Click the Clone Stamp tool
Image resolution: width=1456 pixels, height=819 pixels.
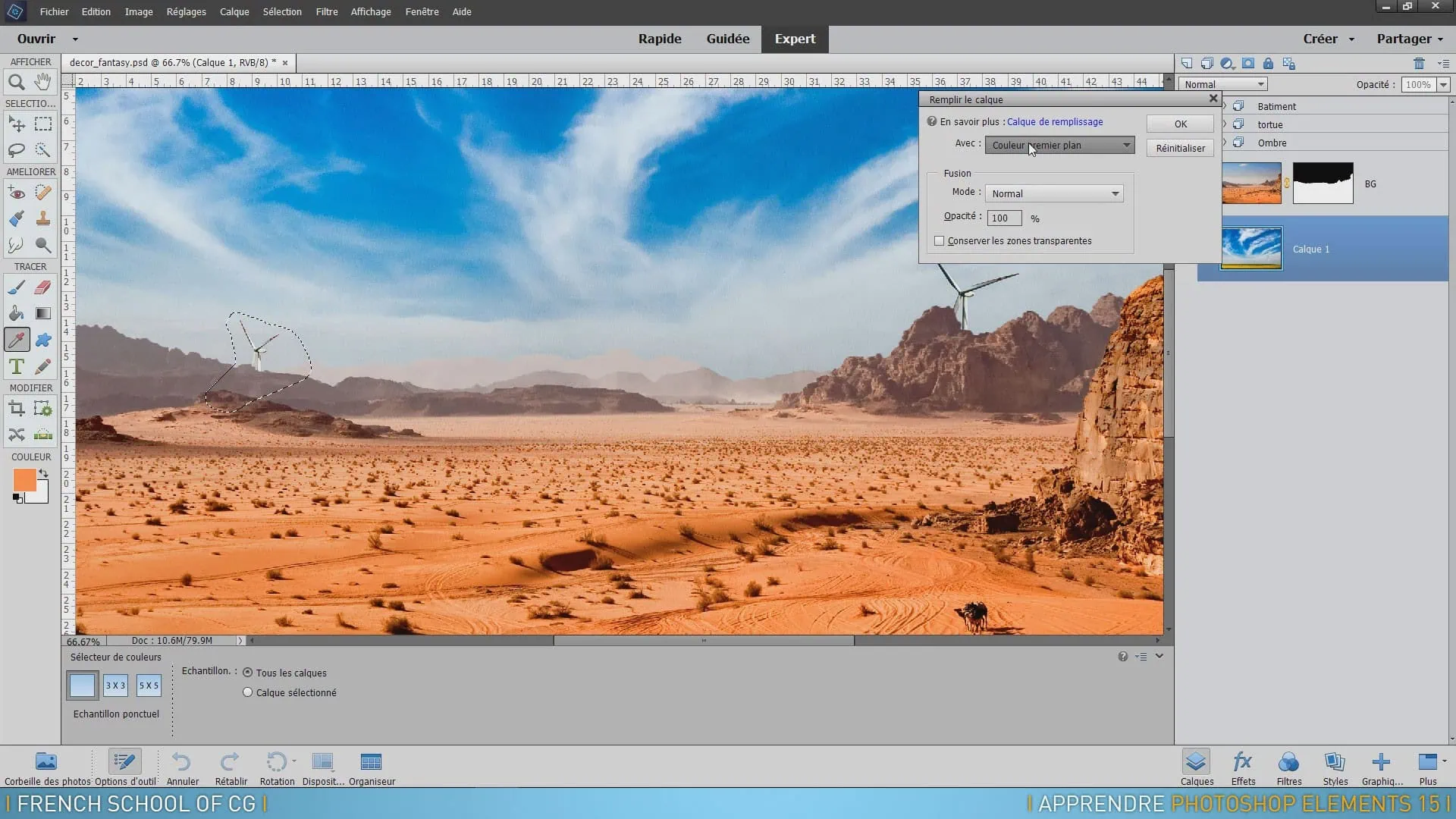[x=43, y=219]
